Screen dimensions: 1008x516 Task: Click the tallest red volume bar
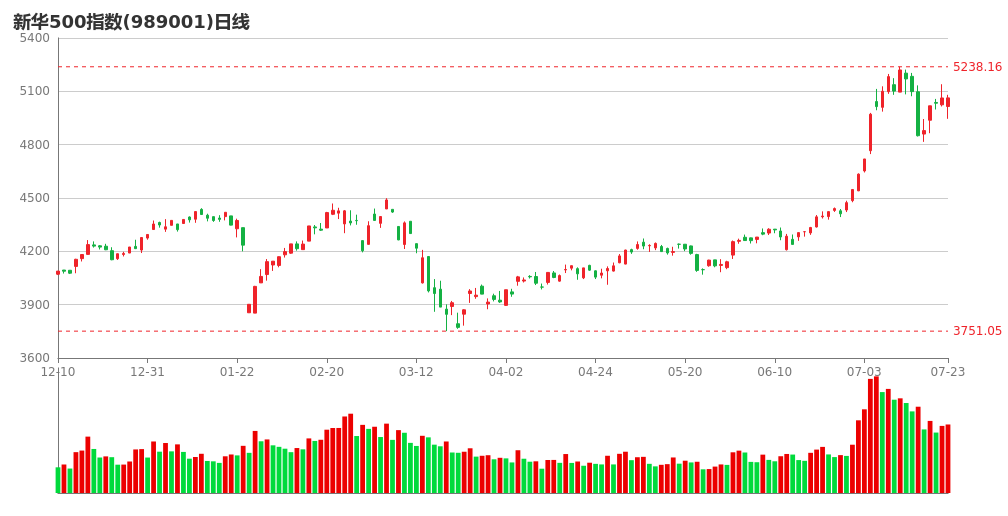(876, 435)
